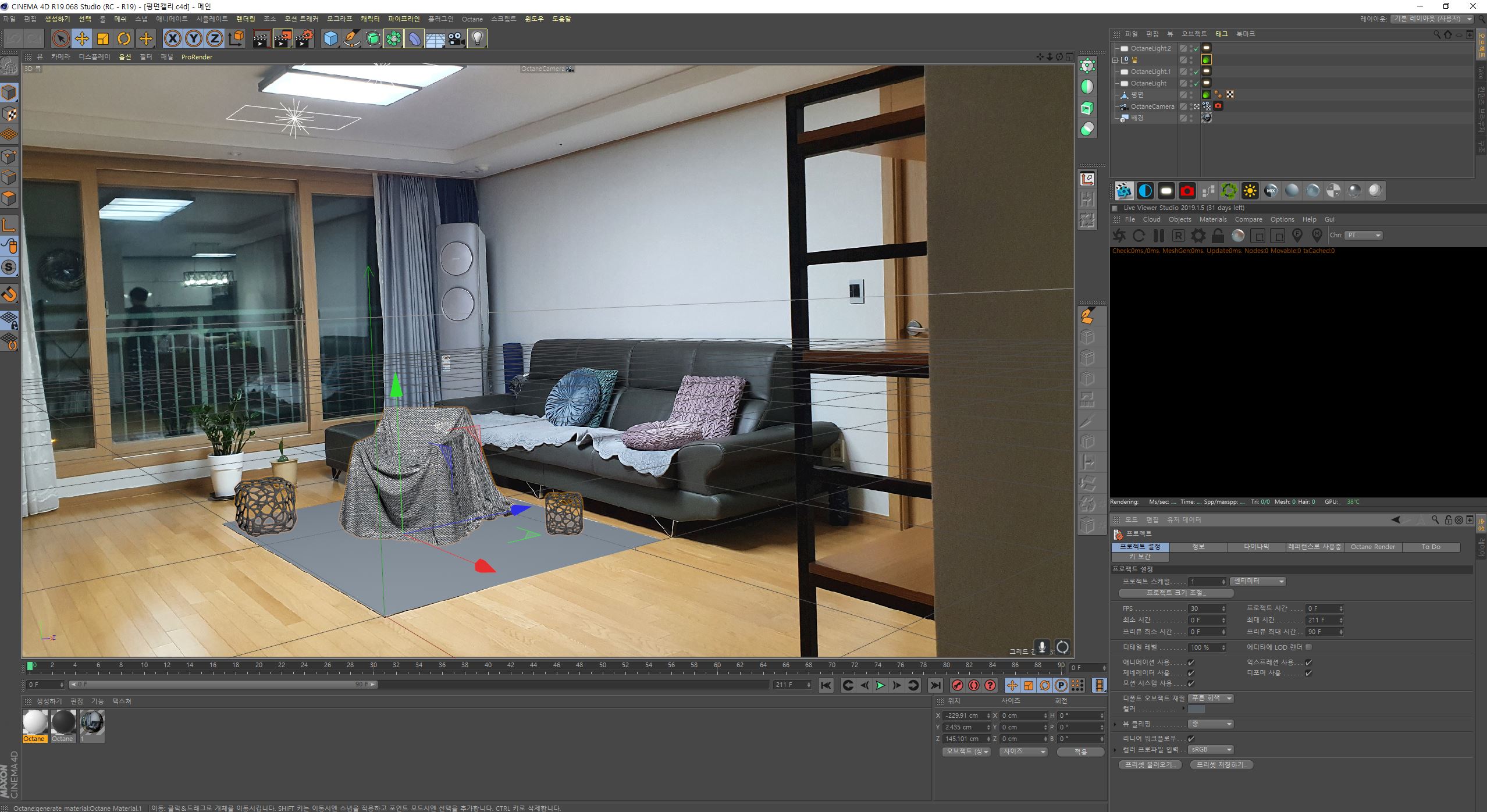Open the Octane menu in menubar
This screenshot has height=812, width=1487.
click(x=472, y=19)
